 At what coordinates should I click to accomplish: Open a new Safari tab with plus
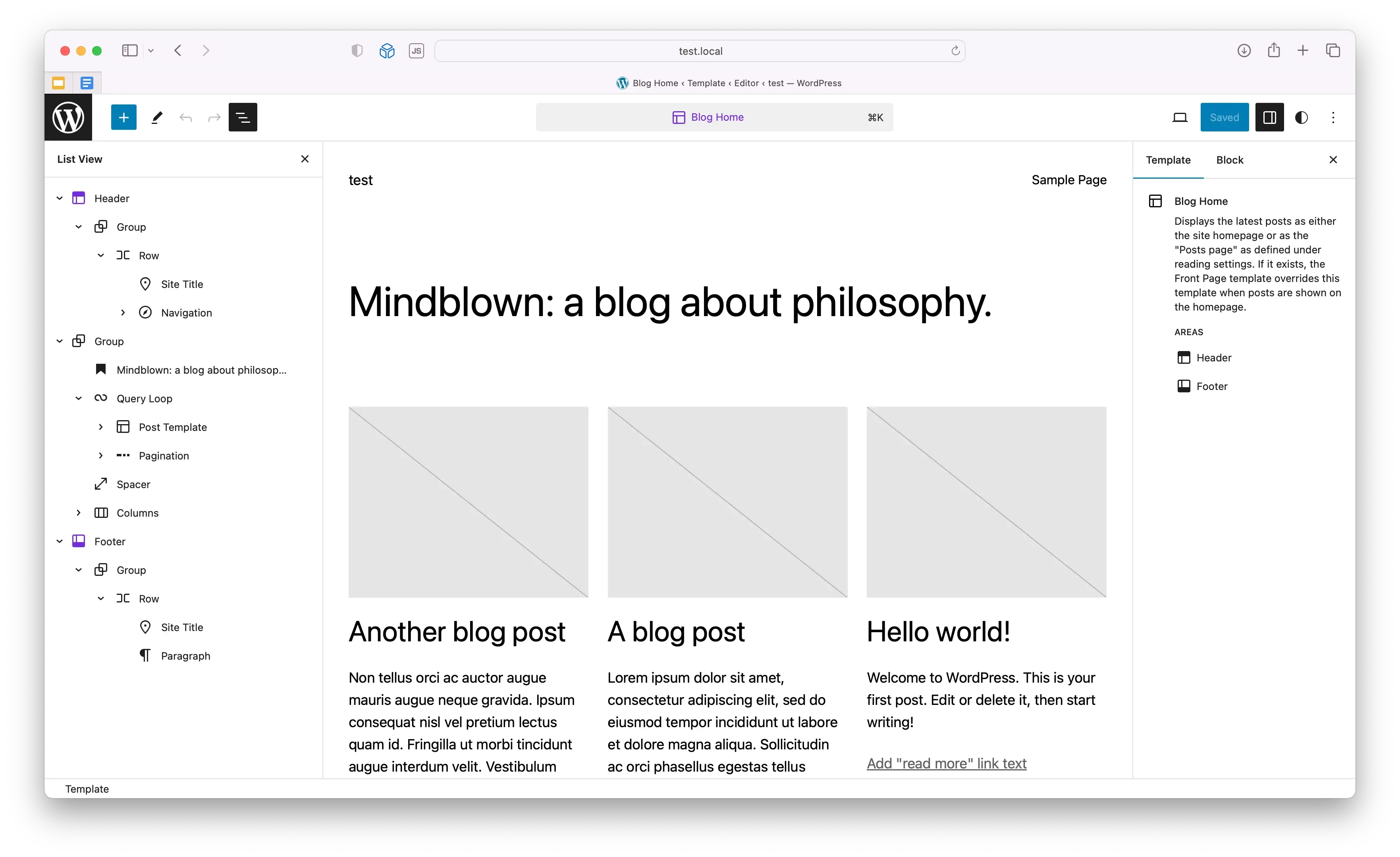(x=1303, y=50)
